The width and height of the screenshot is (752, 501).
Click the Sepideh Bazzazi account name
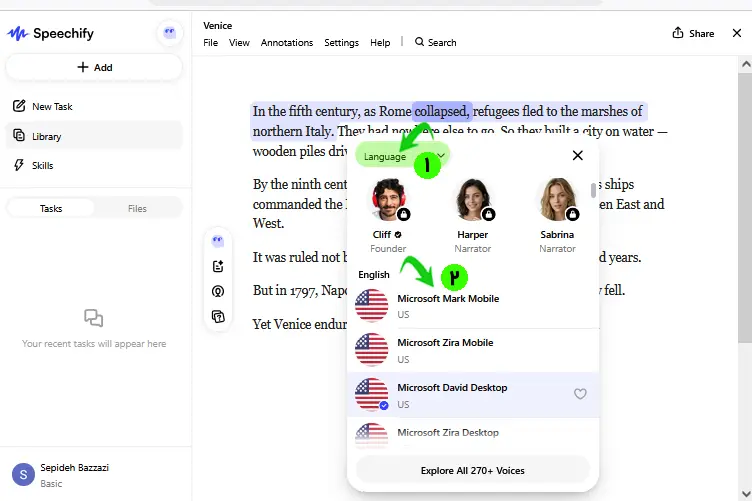pyautogui.click(x=74, y=467)
